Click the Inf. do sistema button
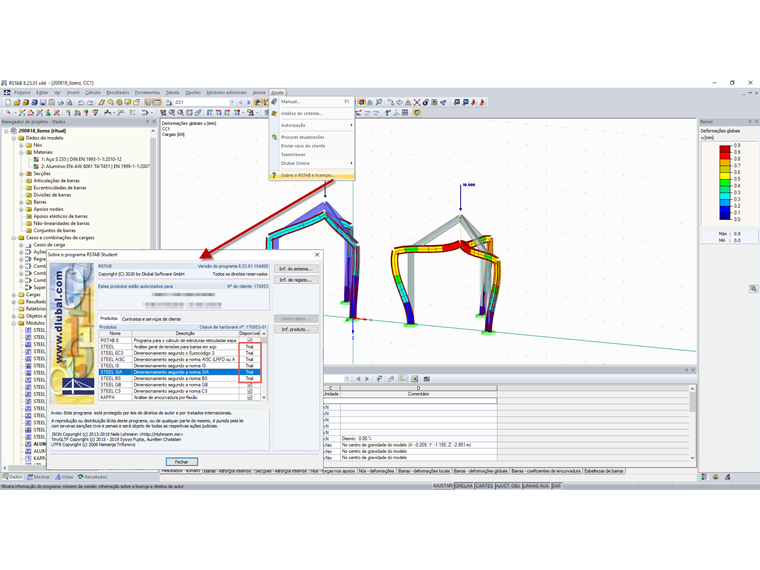Image resolution: width=760 pixels, height=570 pixels. click(x=296, y=269)
